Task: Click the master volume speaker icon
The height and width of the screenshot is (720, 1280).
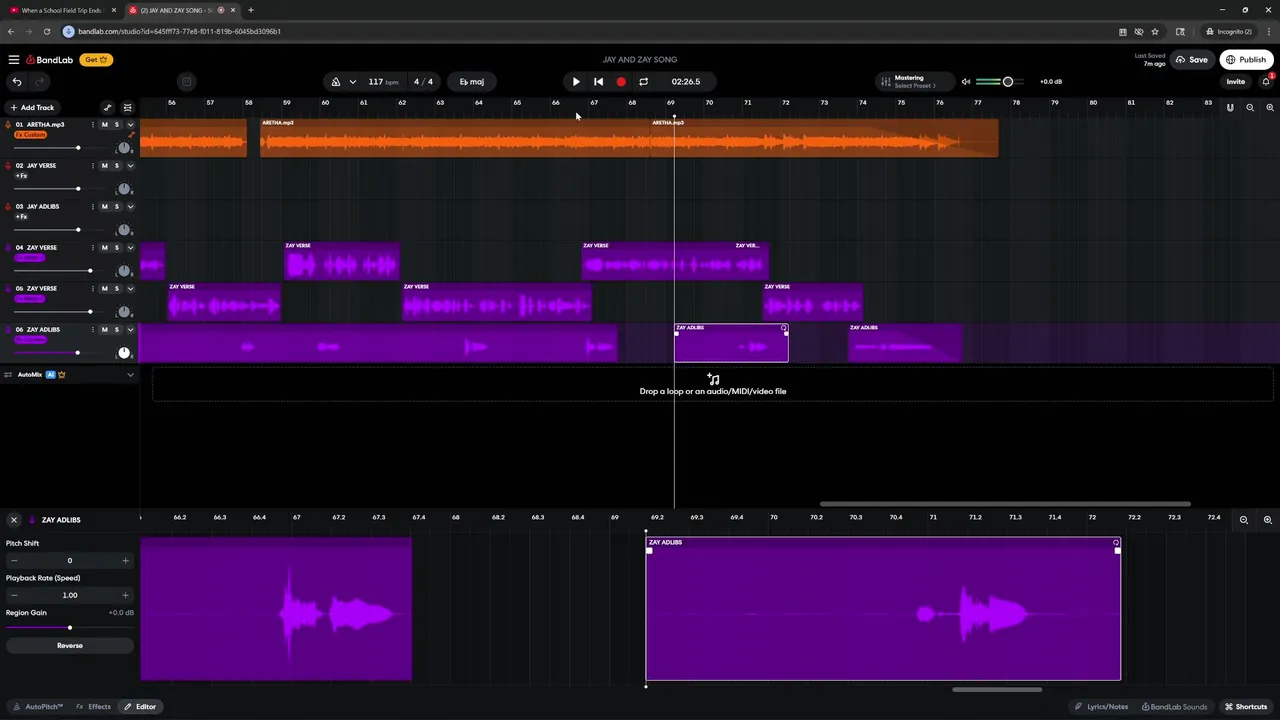Action: [966, 82]
